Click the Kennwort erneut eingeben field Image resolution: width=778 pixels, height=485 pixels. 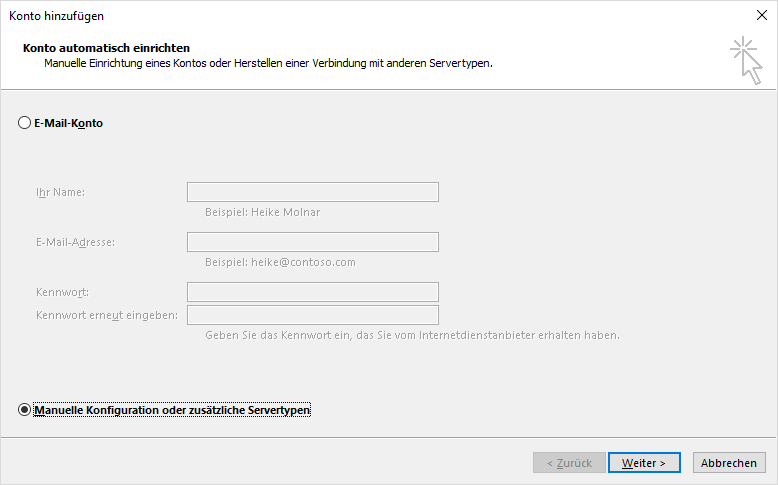pyautogui.click(x=313, y=315)
